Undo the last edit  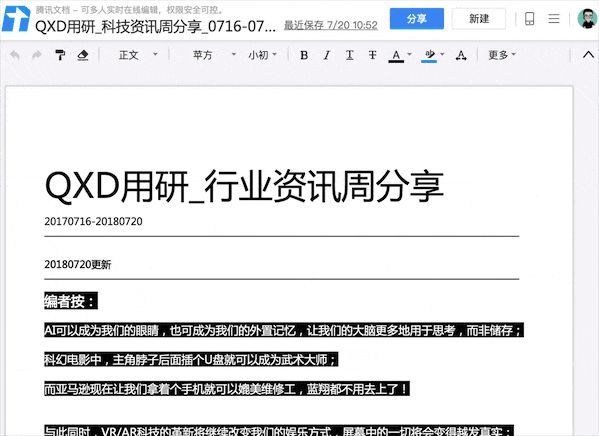coord(15,55)
